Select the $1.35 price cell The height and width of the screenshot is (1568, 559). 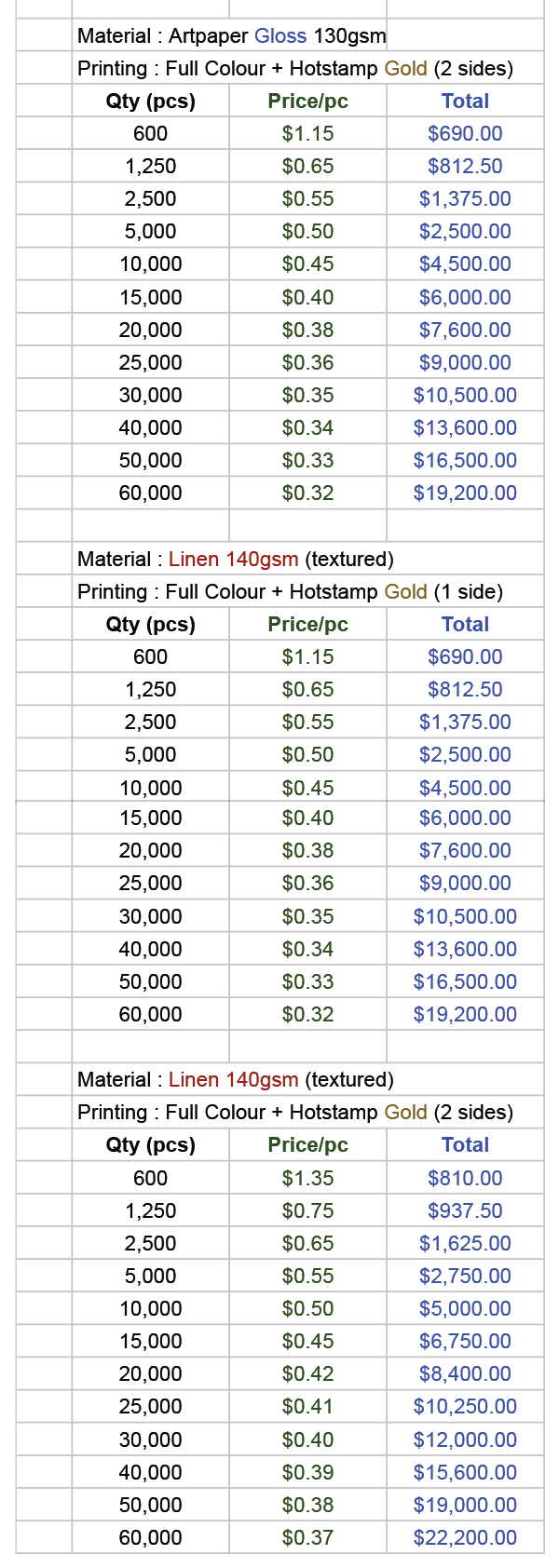tap(307, 1178)
